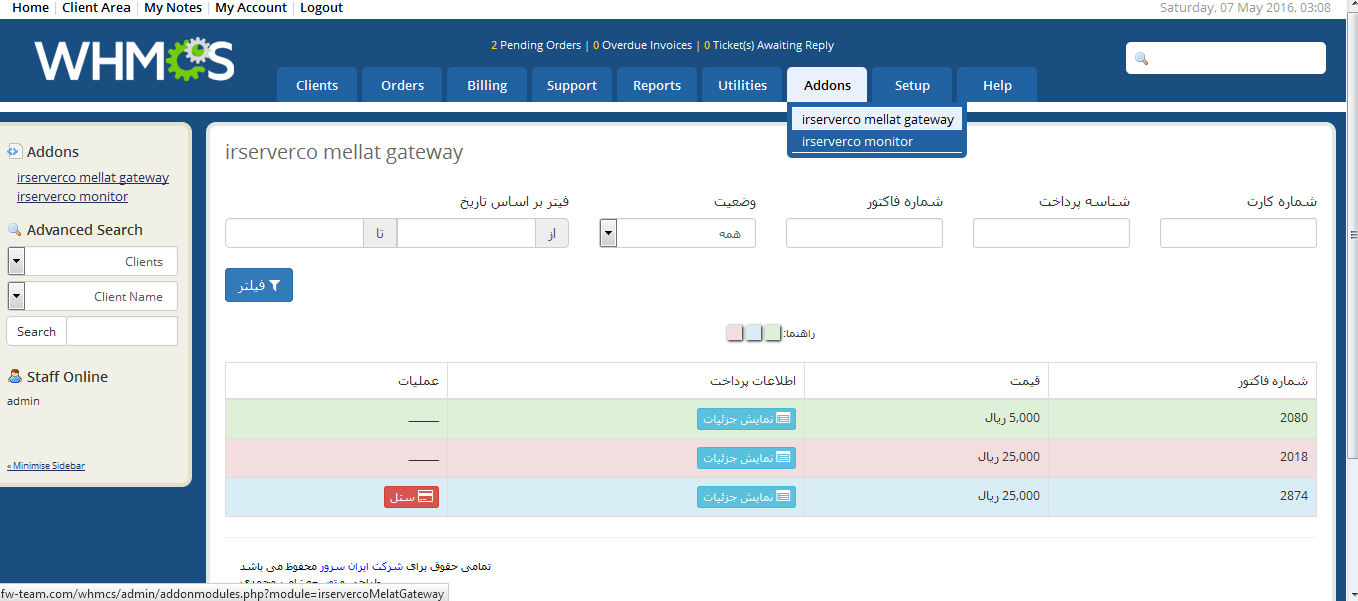Click the Addons tab

point(827,85)
